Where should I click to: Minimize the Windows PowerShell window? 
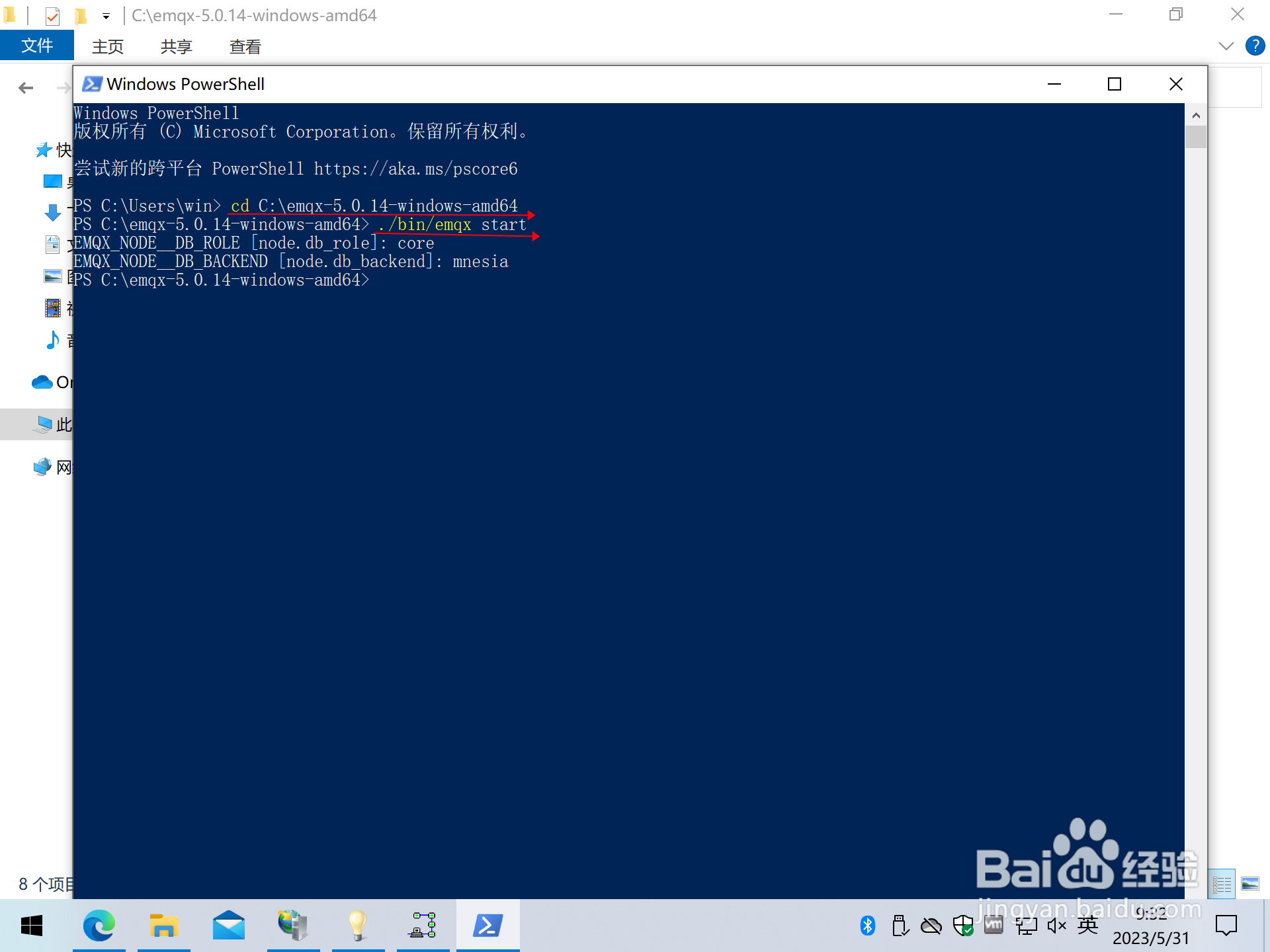click(1054, 84)
